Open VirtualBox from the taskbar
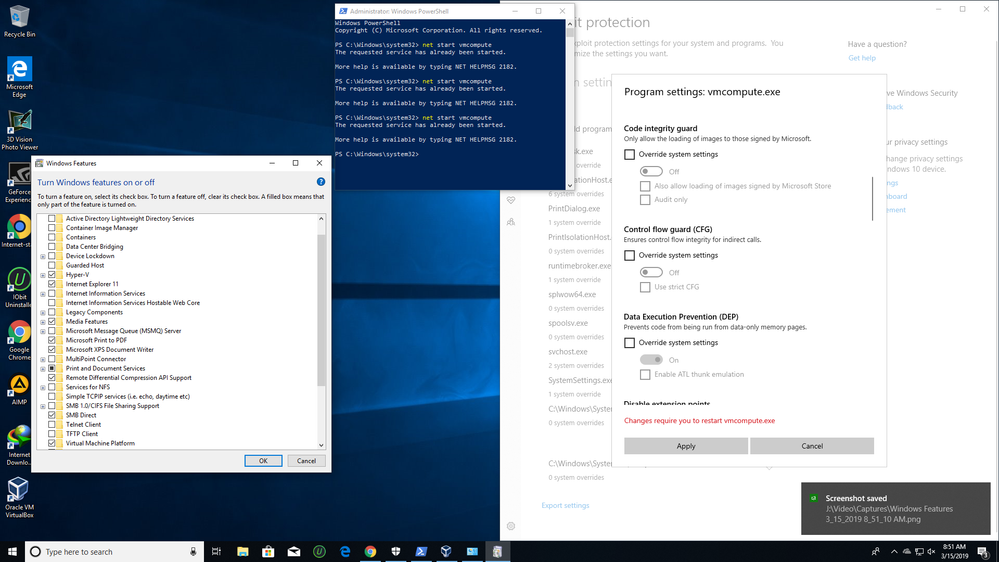Image resolution: width=999 pixels, height=562 pixels. pyautogui.click(x=447, y=552)
